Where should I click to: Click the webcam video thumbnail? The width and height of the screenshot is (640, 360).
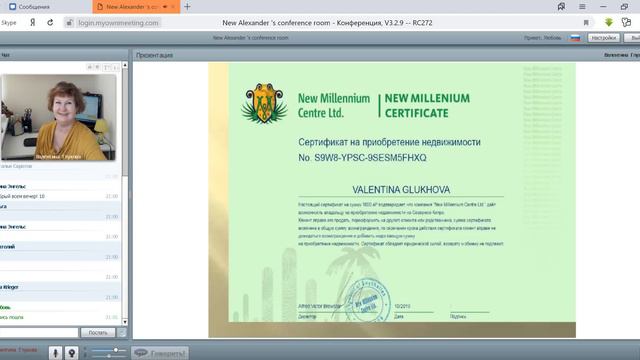[58, 117]
